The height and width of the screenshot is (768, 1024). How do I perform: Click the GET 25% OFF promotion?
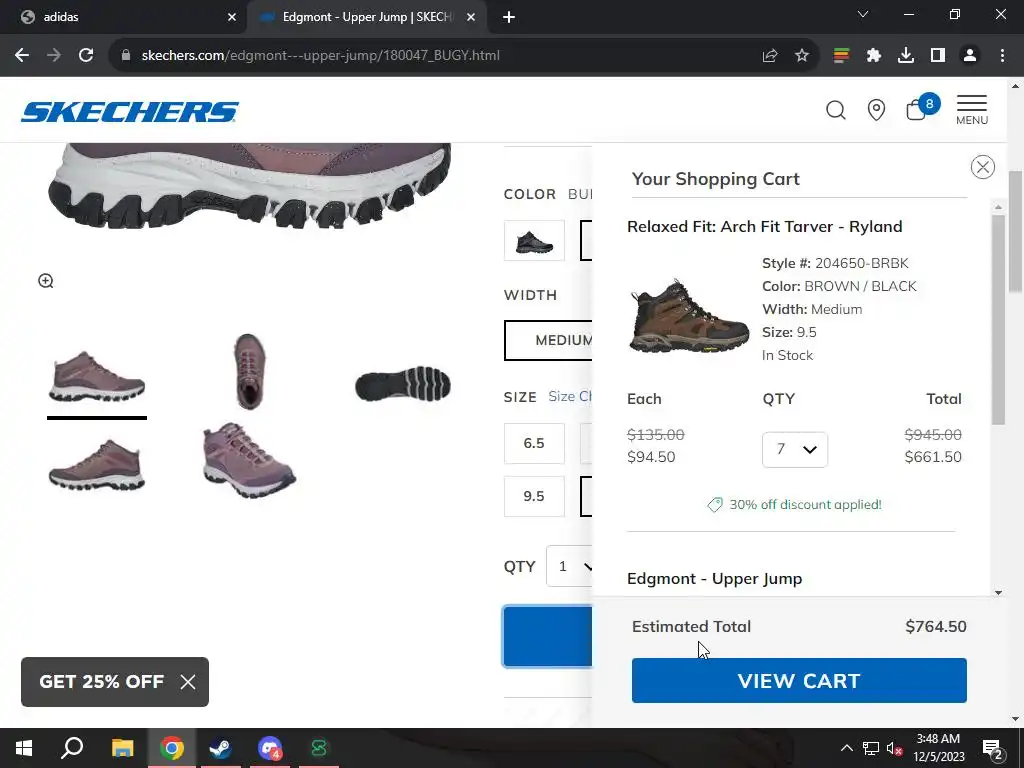click(101, 682)
